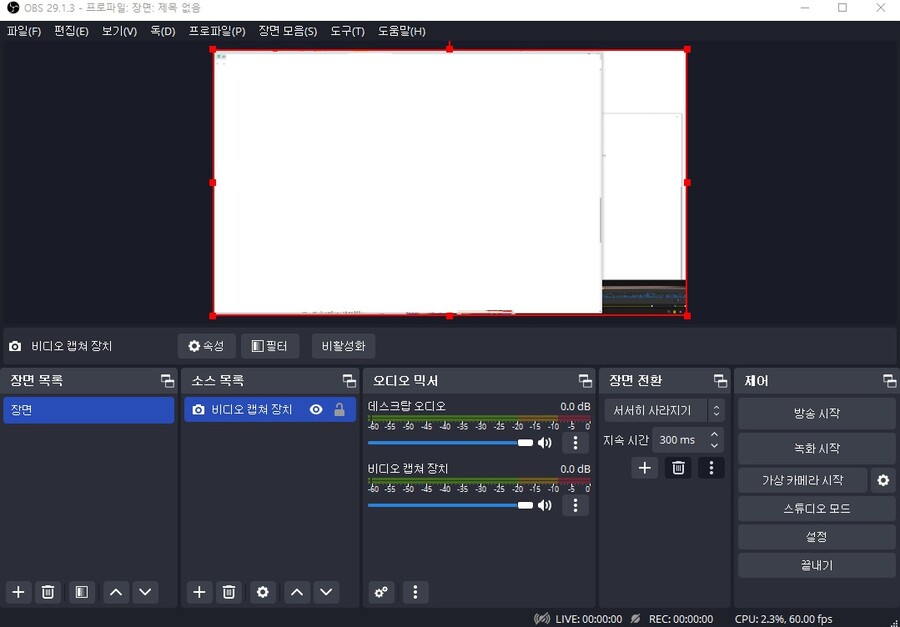Remove scene transition with trash icon
Screen dimensions: 900x627
[x=678, y=468]
